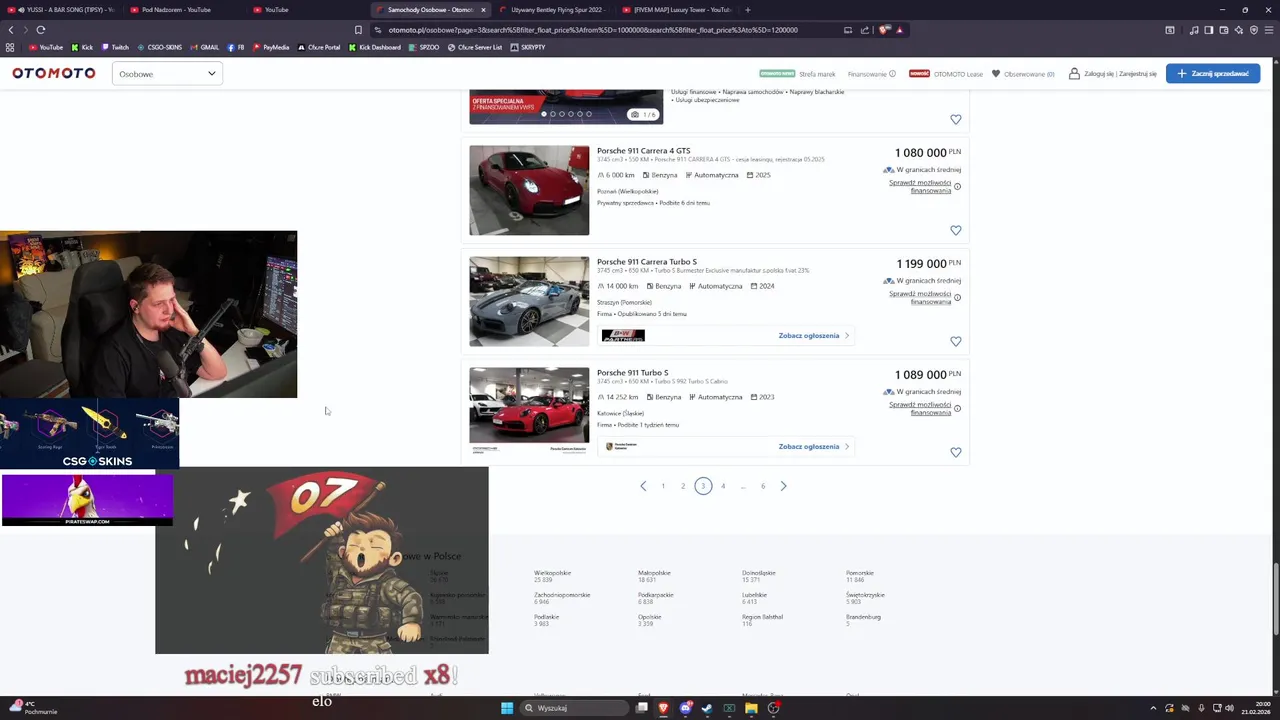Go to results page 6
Viewport: 1280px width, 720px height.
pyautogui.click(x=763, y=486)
